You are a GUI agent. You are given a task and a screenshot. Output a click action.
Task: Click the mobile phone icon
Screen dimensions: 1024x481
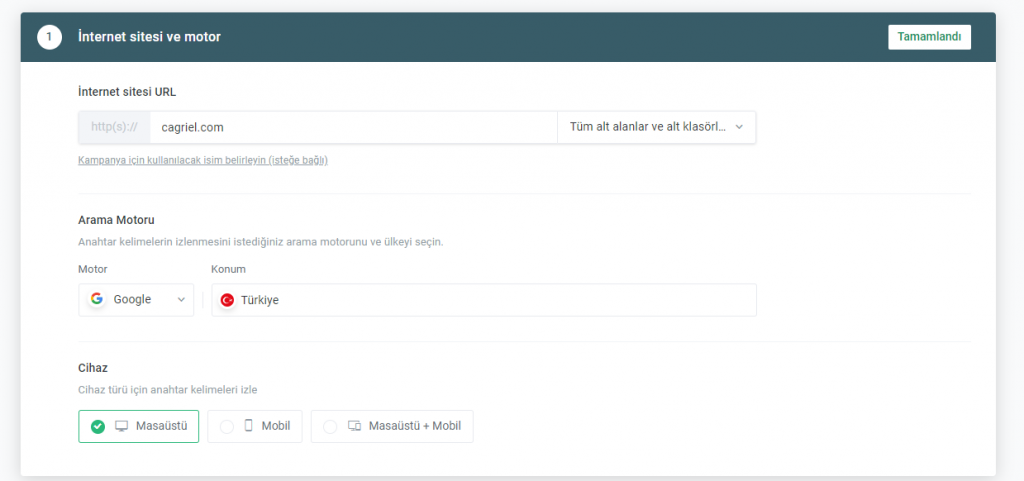tap(248, 426)
